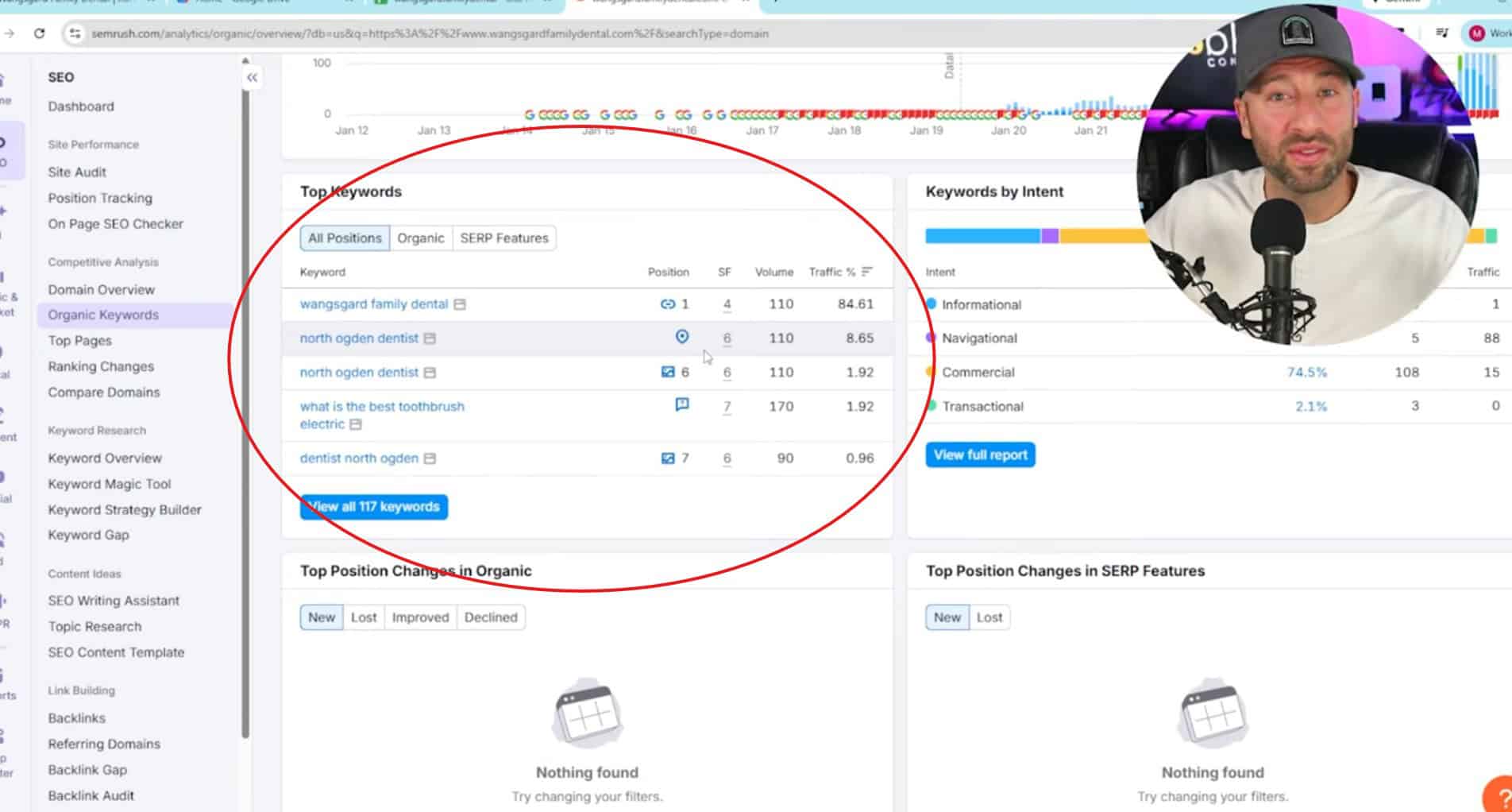Click the browser page reload icon
The width and height of the screenshot is (1512, 812).
tap(38, 34)
